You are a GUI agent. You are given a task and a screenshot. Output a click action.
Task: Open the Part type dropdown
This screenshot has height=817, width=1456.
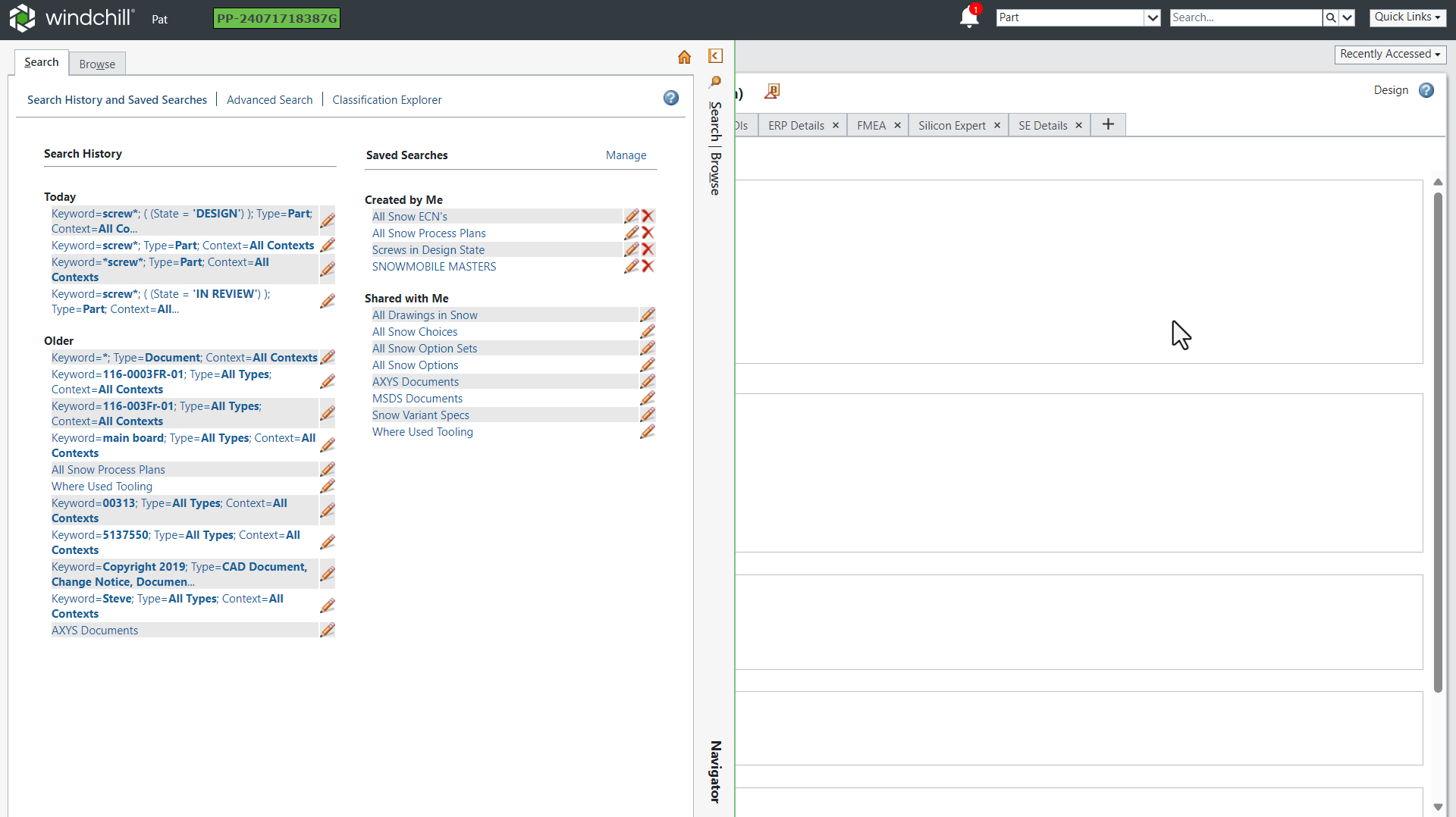click(x=1152, y=17)
